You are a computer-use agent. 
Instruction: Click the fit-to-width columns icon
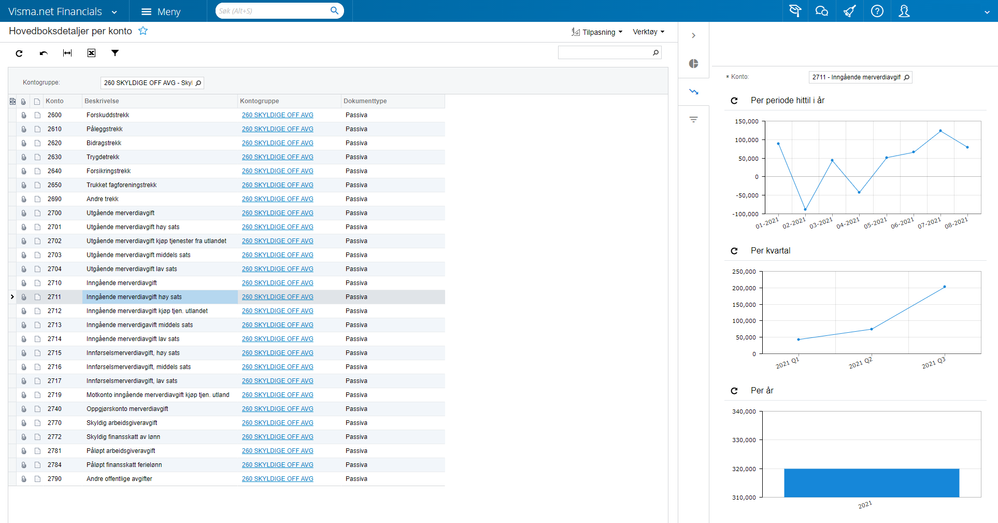[x=67, y=53]
